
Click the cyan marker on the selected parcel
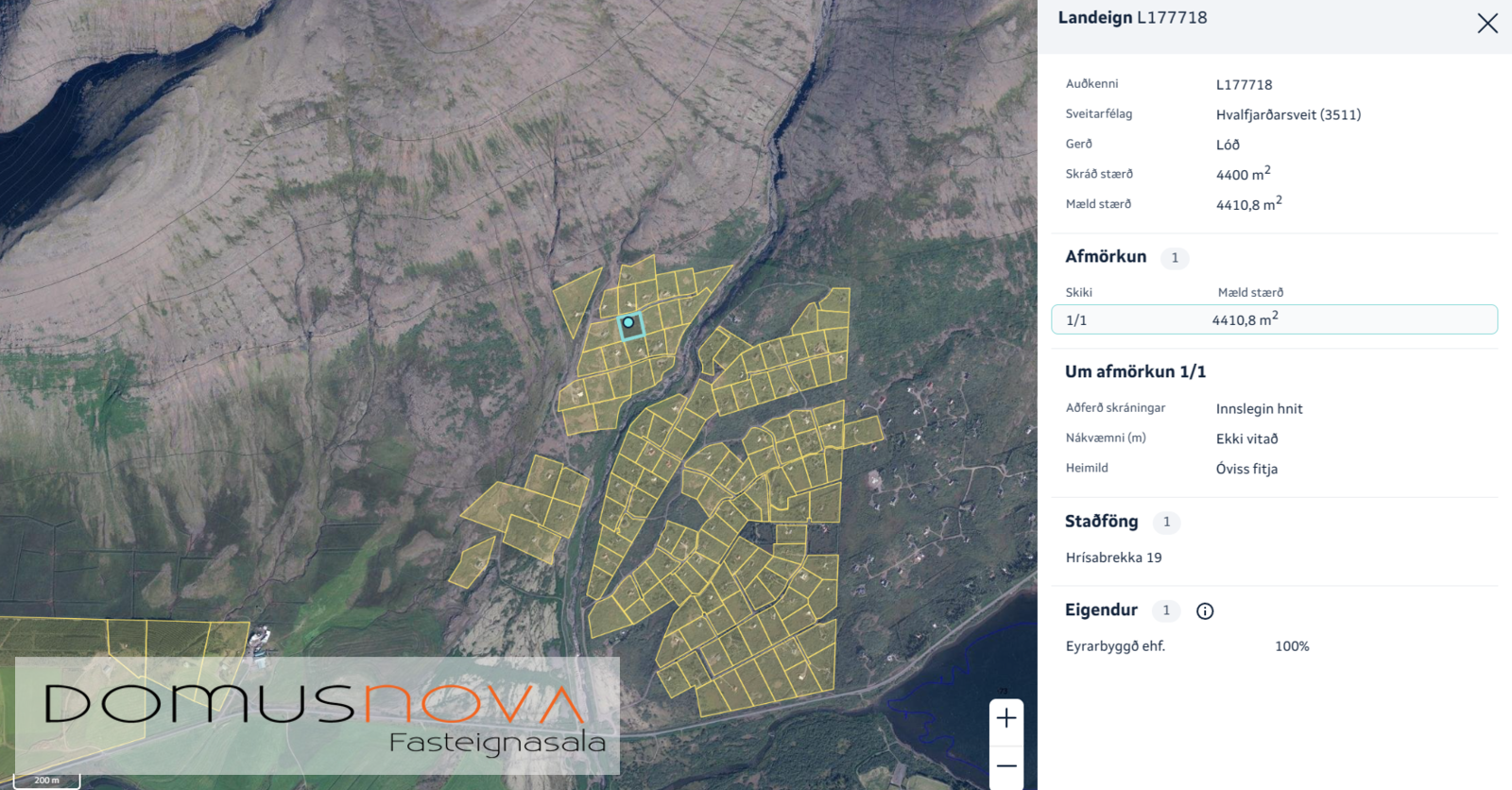tap(628, 323)
